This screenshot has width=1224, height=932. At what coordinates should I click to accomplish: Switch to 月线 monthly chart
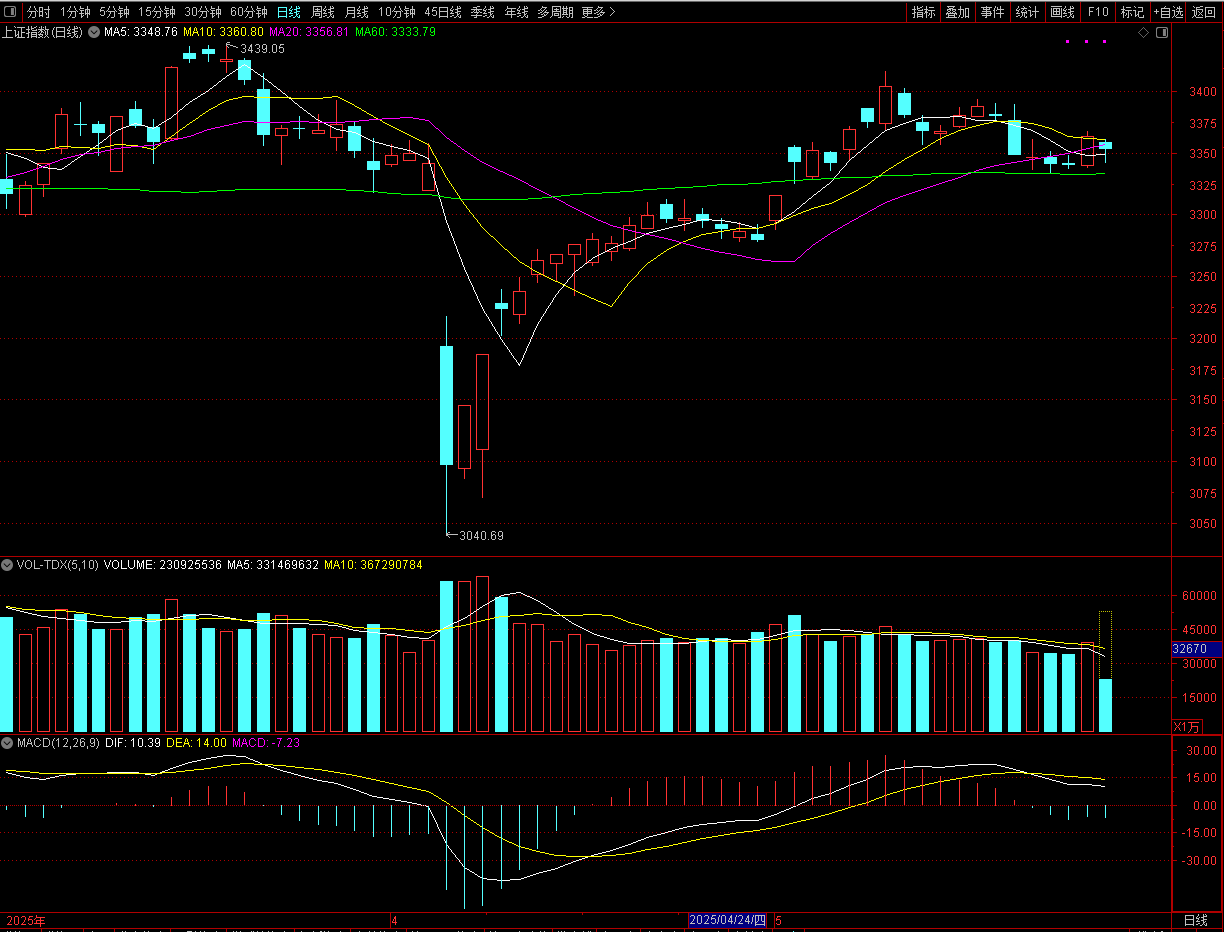[x=357, y=12]
